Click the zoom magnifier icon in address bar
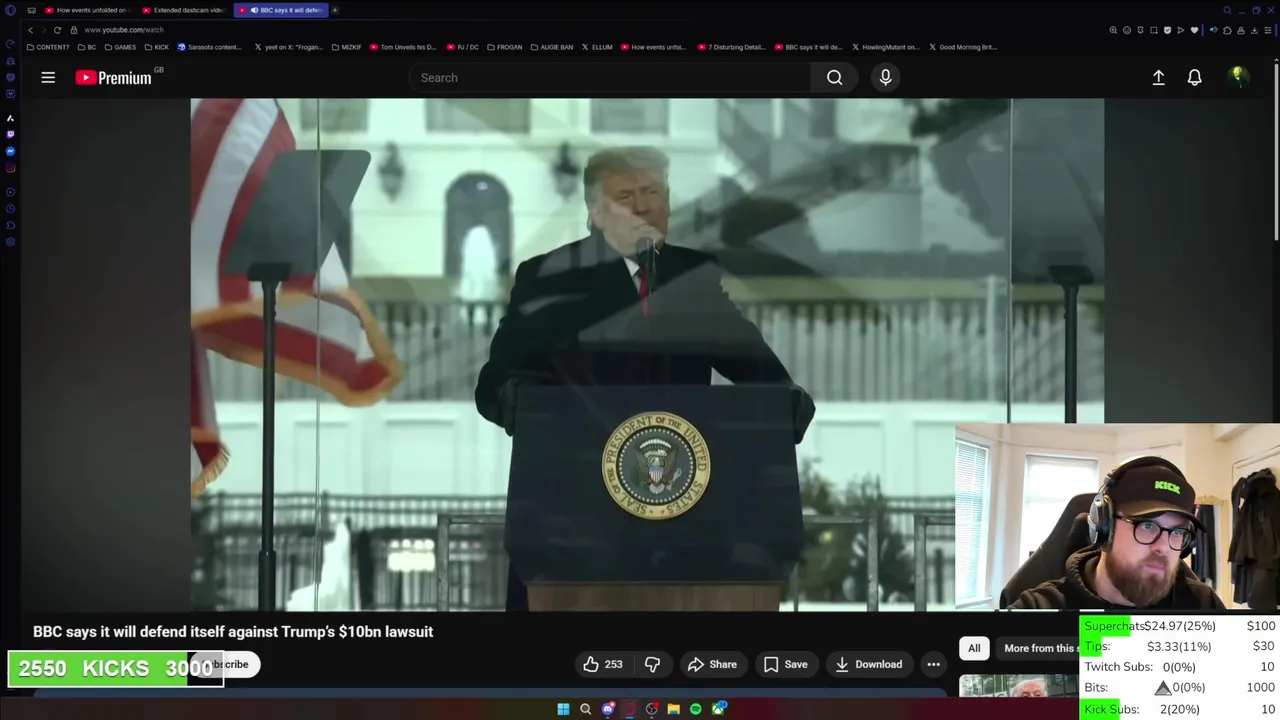 (x=1113, y=30)
